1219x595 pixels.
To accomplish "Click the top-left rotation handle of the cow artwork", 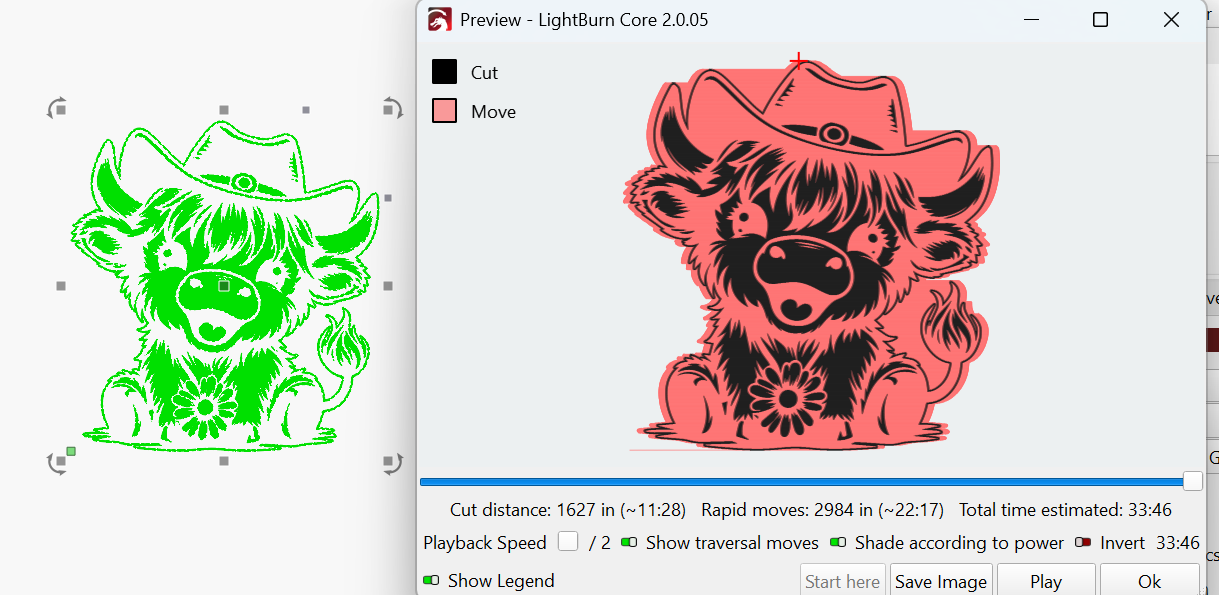I will (x=57, y=108).
